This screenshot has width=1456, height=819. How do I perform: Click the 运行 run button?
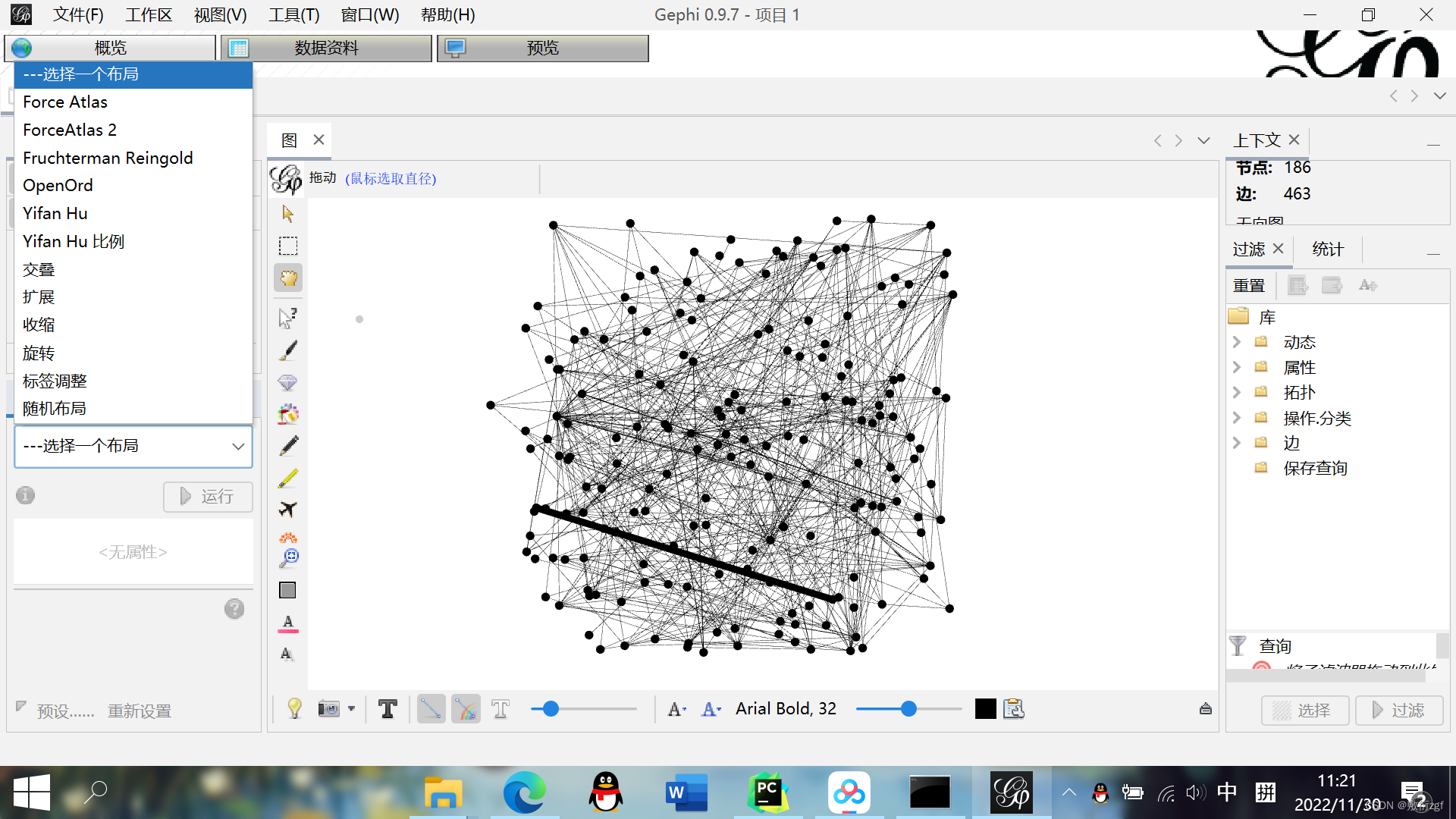[x=207, y=497]
